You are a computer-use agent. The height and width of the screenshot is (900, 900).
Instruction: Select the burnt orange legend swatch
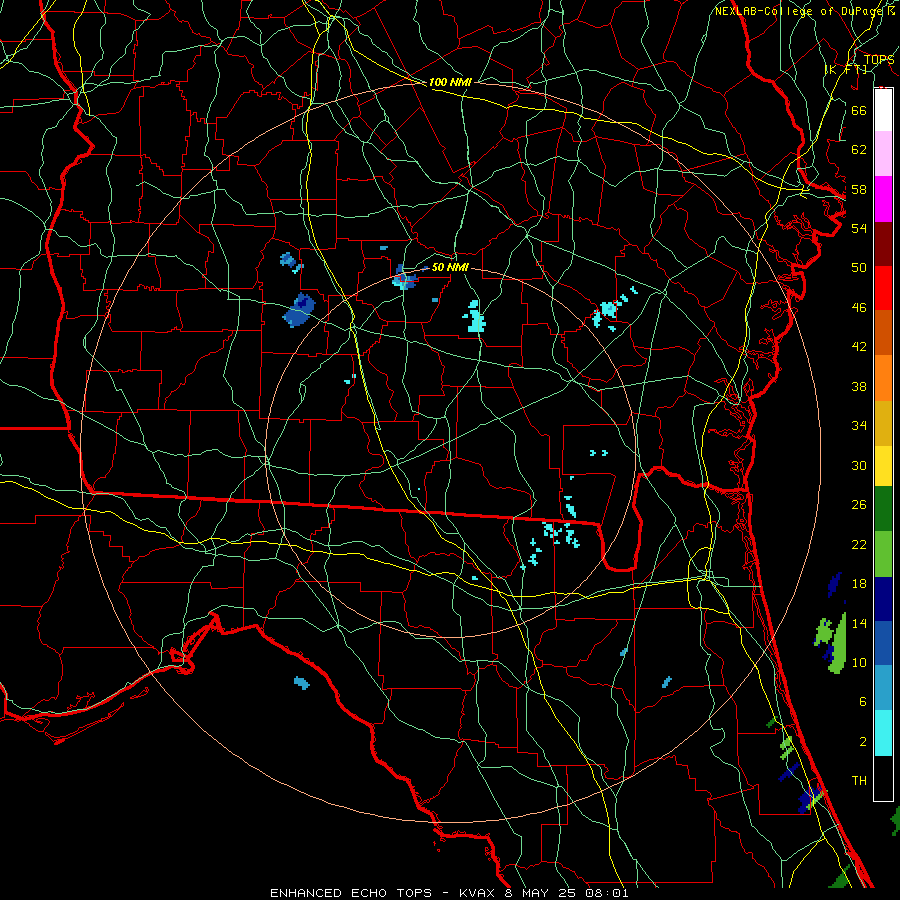click(883, 333)
